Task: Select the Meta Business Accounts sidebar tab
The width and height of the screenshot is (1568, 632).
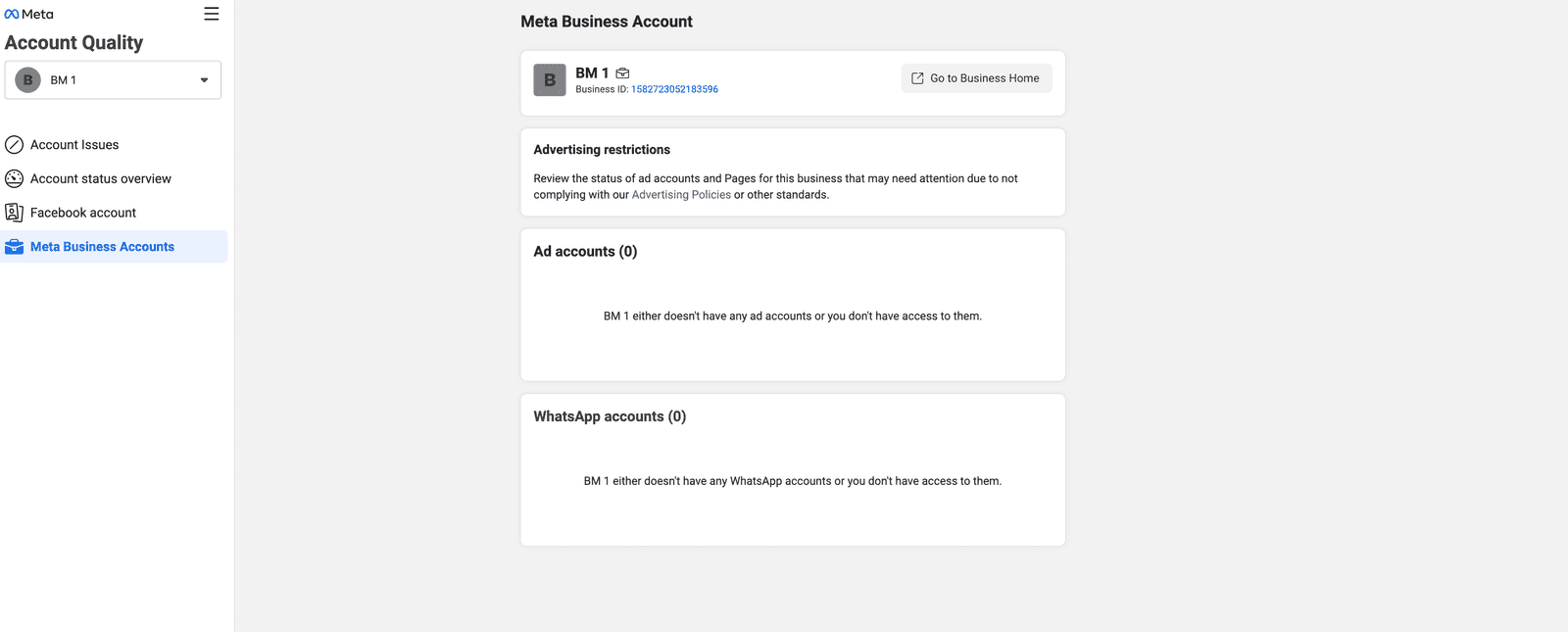Action: pos(102,247)
